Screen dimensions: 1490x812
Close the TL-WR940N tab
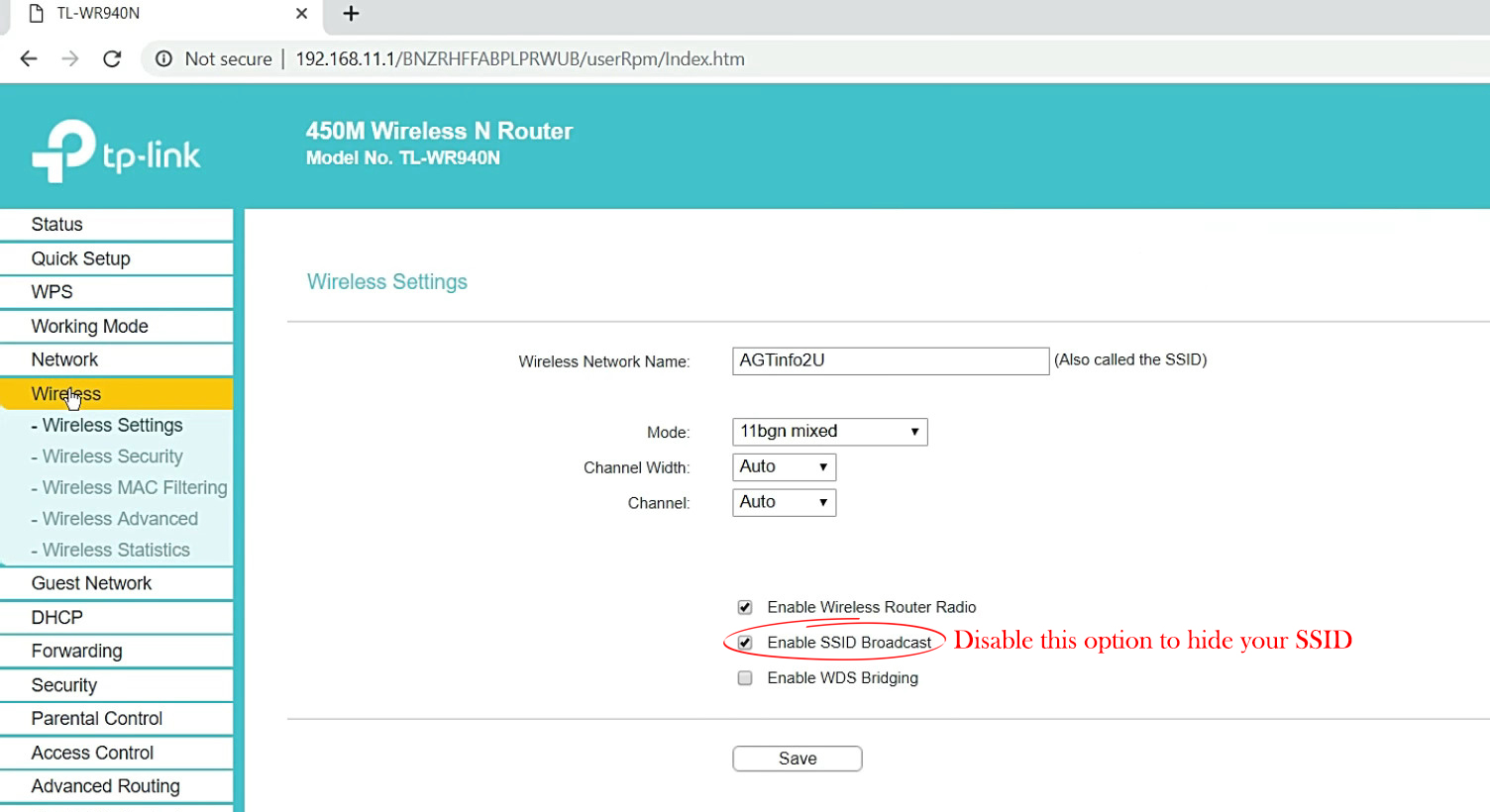301,14
